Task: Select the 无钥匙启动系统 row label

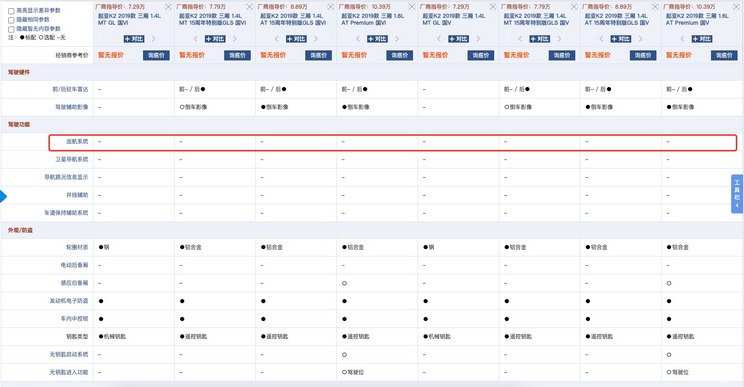Action: (69, 354)
